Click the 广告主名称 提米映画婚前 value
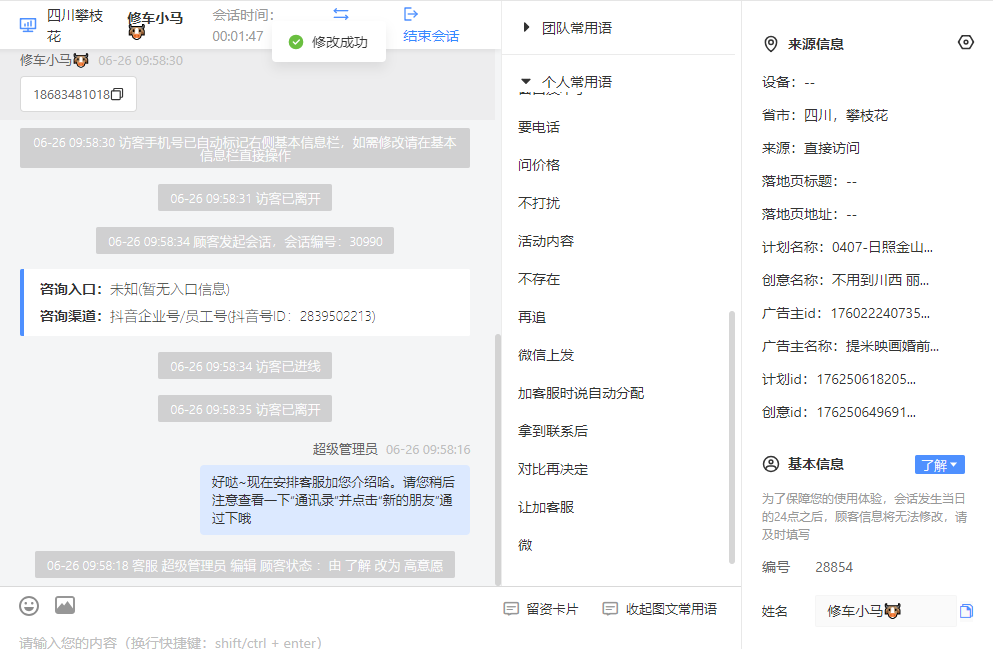The height and width of the screenshot is (649, 993). pyautogui.click(x=892, y=346)
